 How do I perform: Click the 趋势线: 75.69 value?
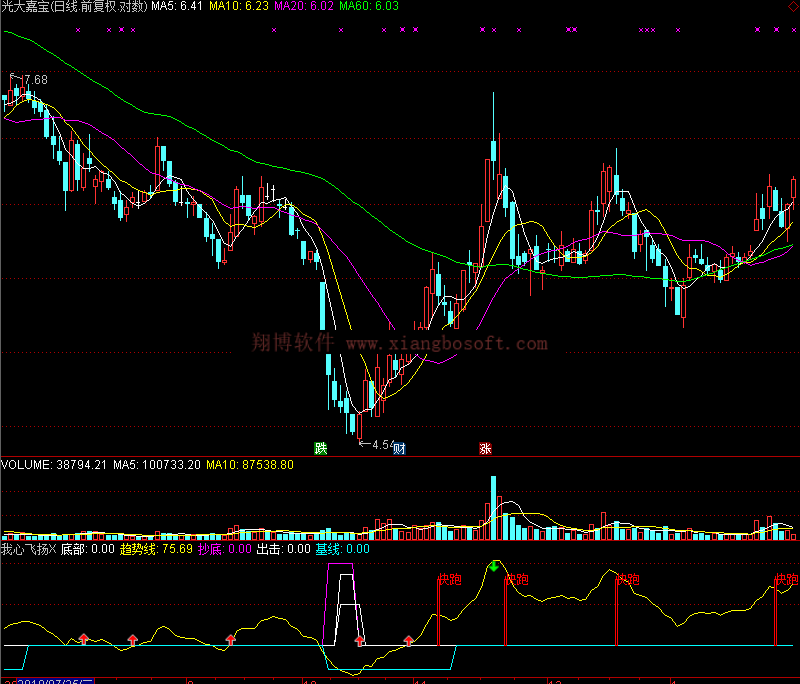click(156, 549)
